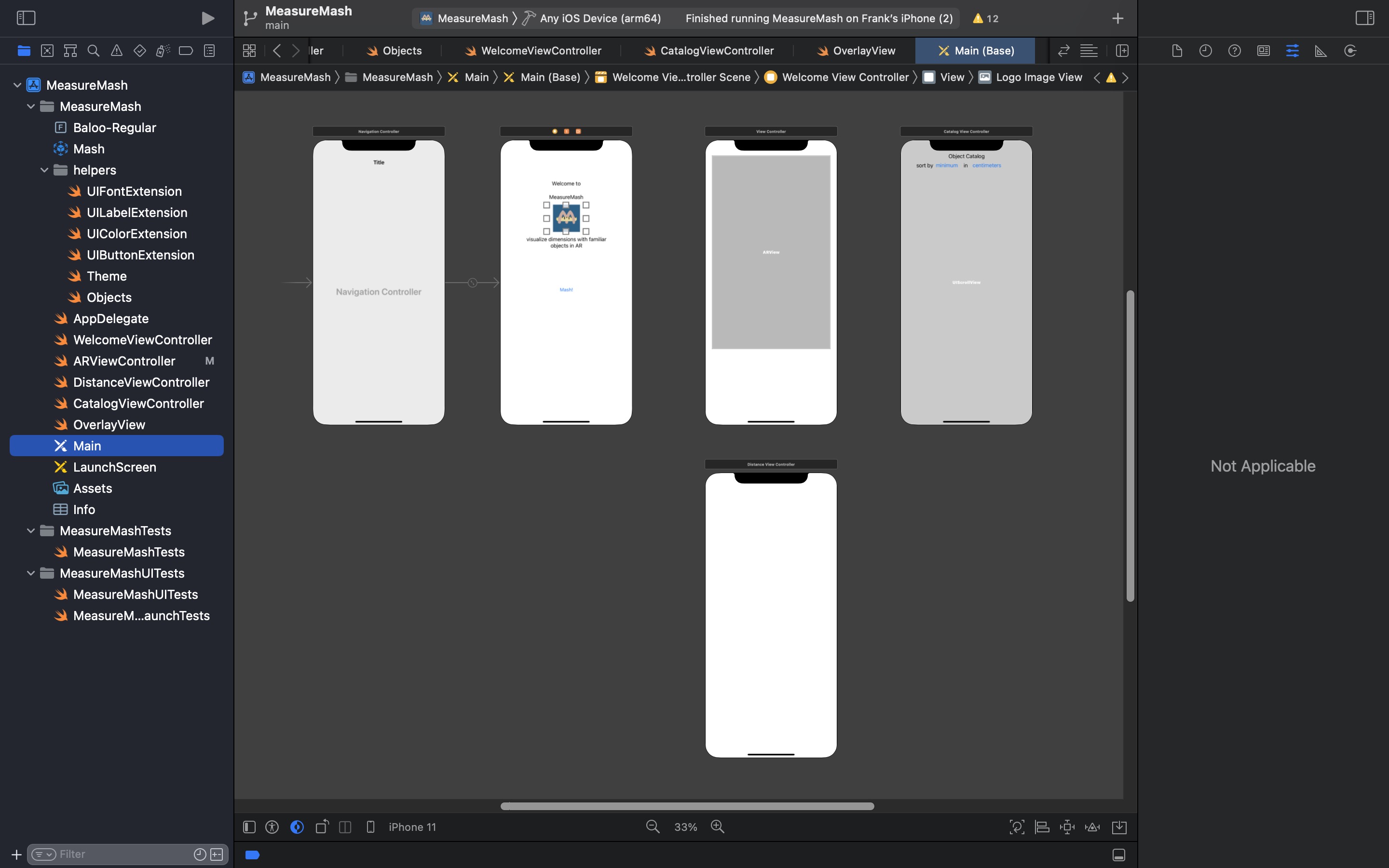Switch to the OverlayView tab
Viewport: 1389px width, 868px height.
tap(863, 51)
